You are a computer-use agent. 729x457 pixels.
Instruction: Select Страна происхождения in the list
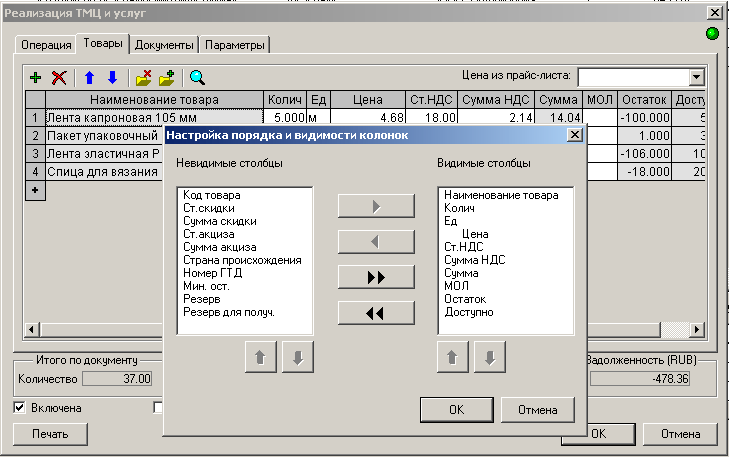[242, 260]
